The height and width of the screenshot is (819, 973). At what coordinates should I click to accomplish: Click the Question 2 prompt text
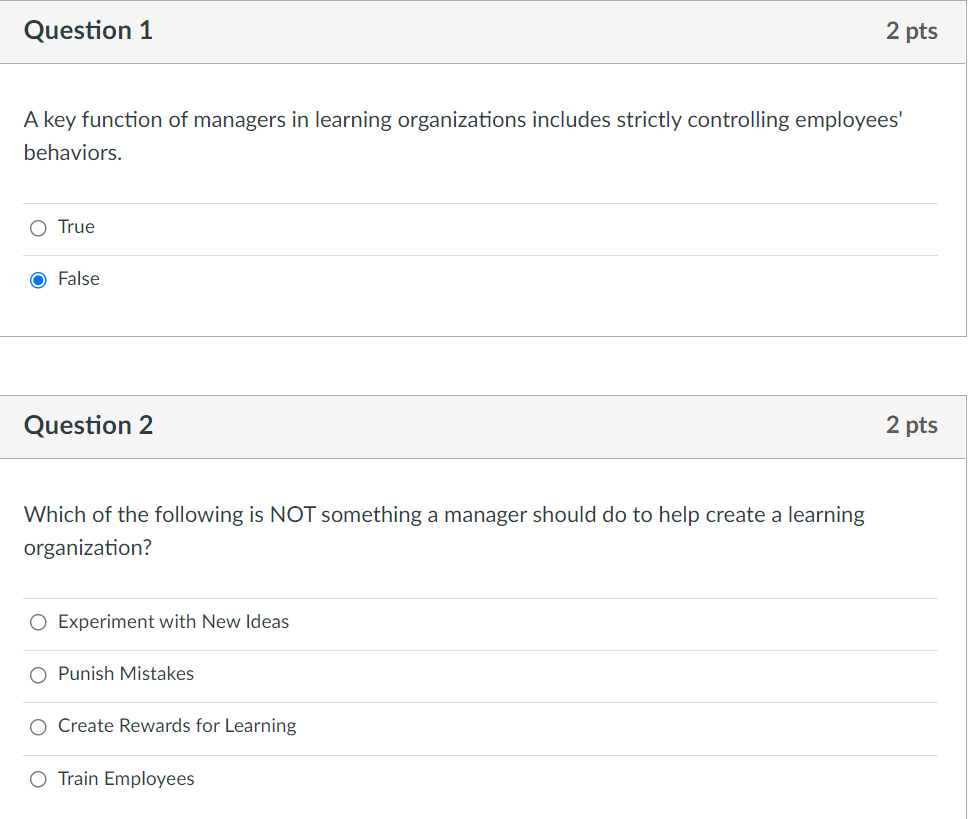(443, 531)
